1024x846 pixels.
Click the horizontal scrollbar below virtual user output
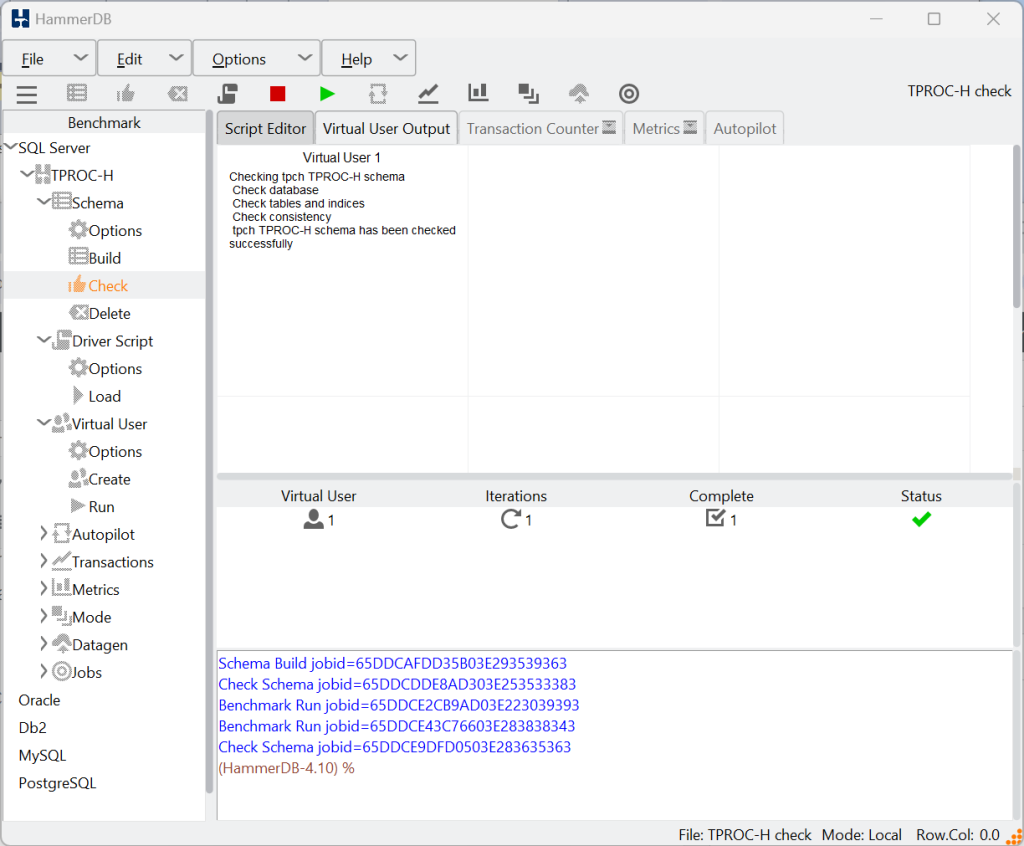coord(614,477)
